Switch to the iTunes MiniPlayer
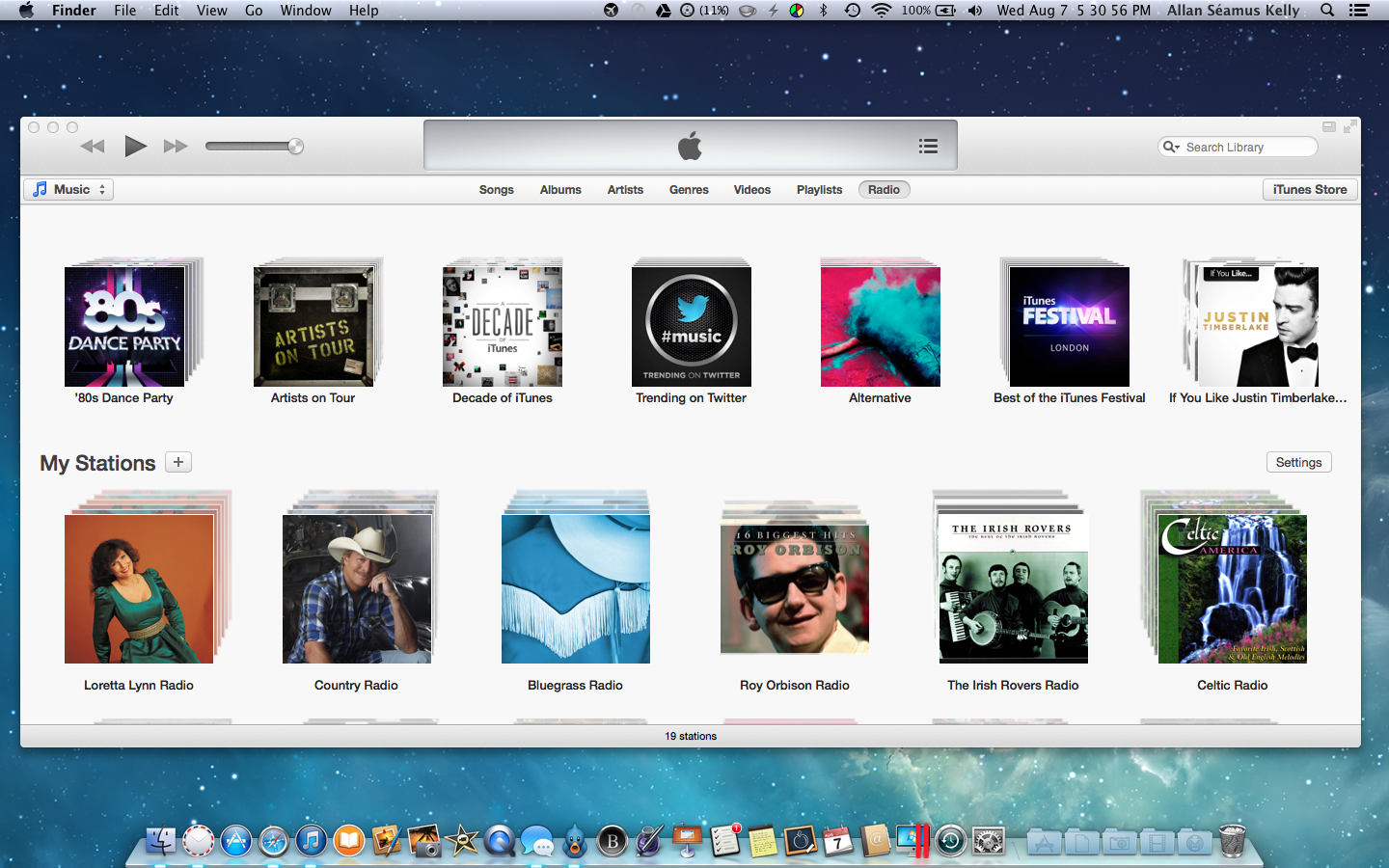1389x868 pixels. point(1329,126)
